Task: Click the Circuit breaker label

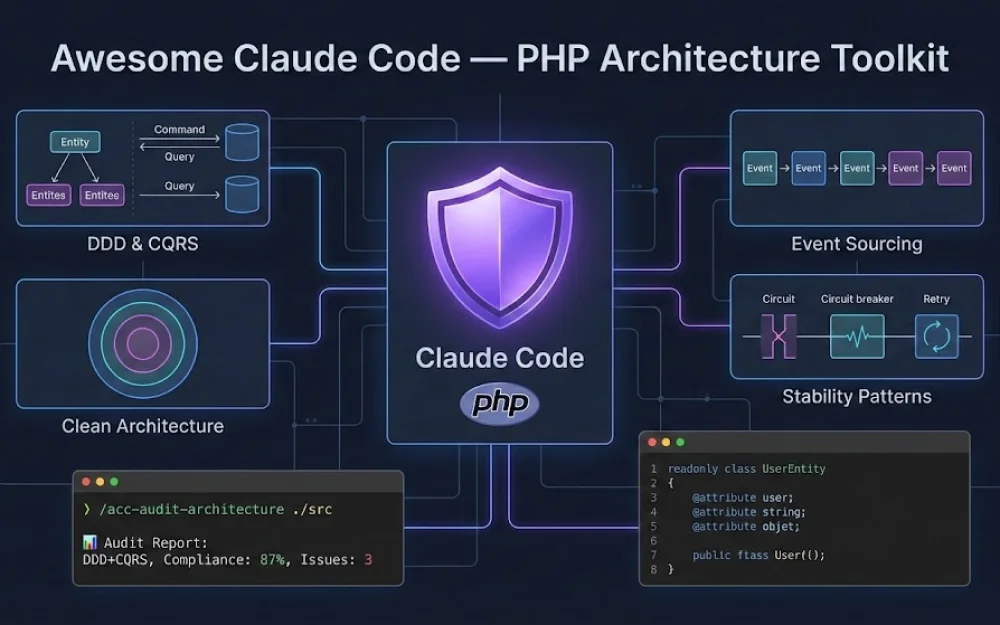Action: pos(857,299)
